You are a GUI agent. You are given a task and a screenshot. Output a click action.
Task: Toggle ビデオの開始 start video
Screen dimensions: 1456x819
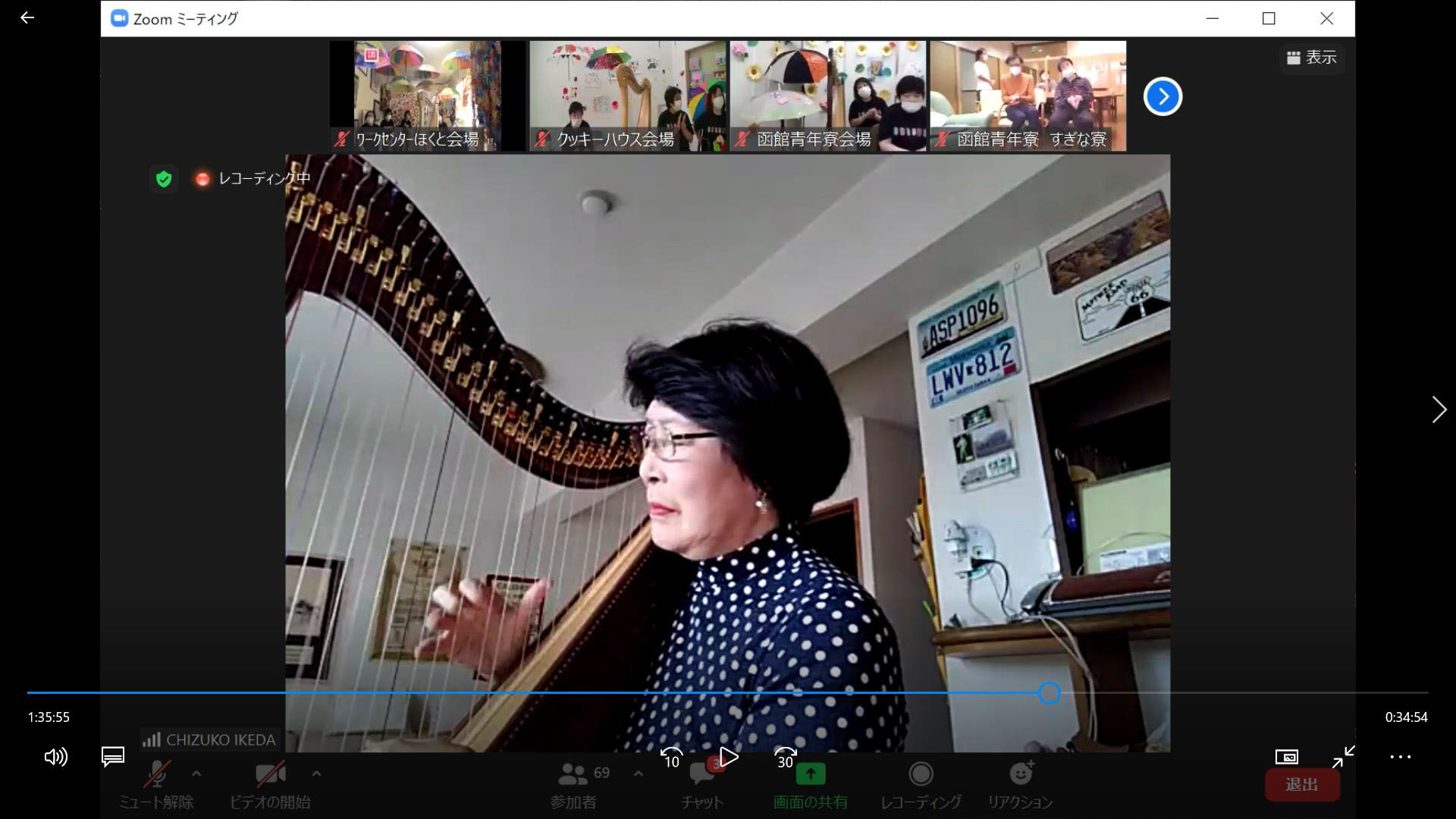tap(270, 785)
